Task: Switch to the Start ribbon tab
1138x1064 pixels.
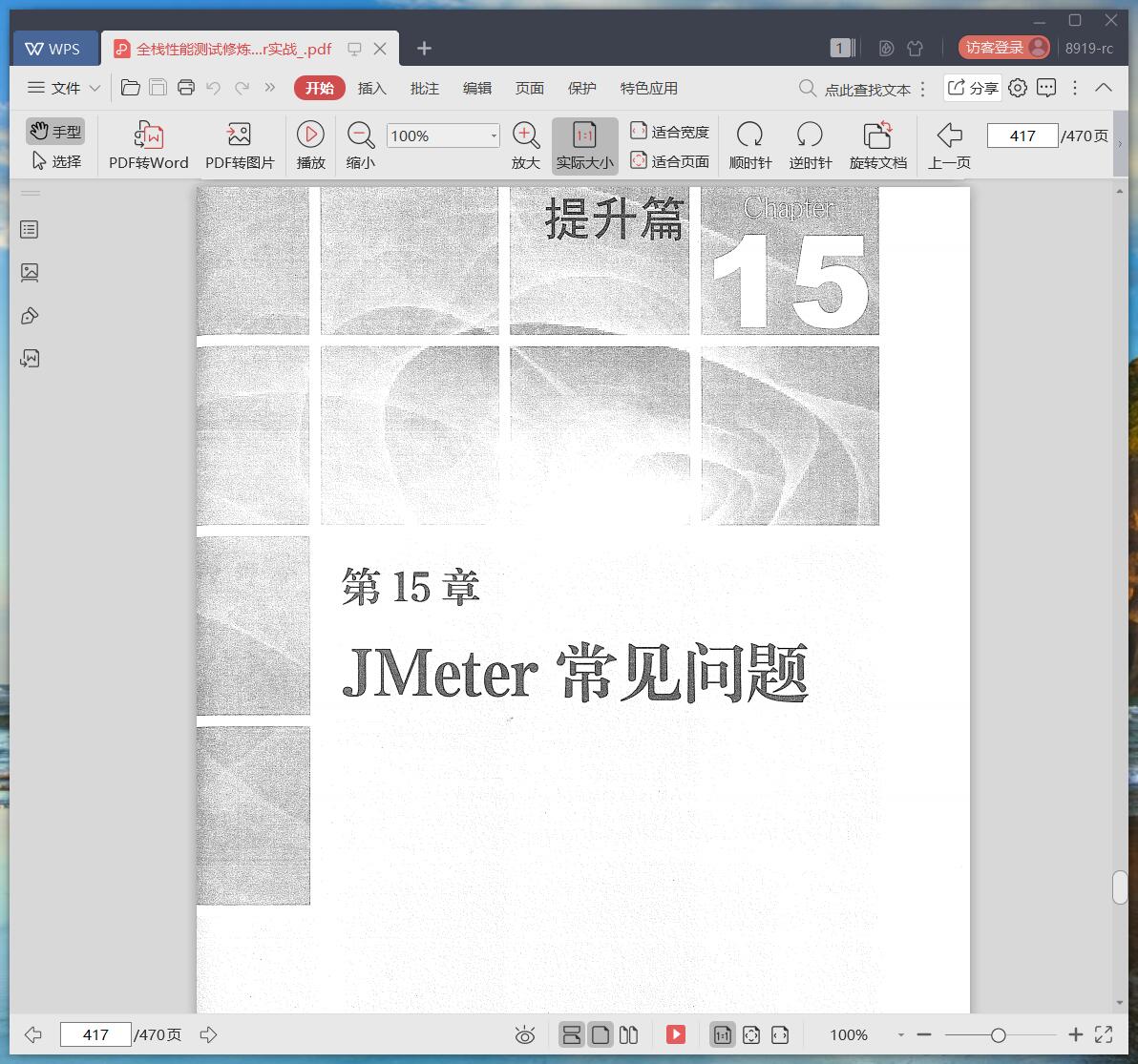Action: point(319,88)
